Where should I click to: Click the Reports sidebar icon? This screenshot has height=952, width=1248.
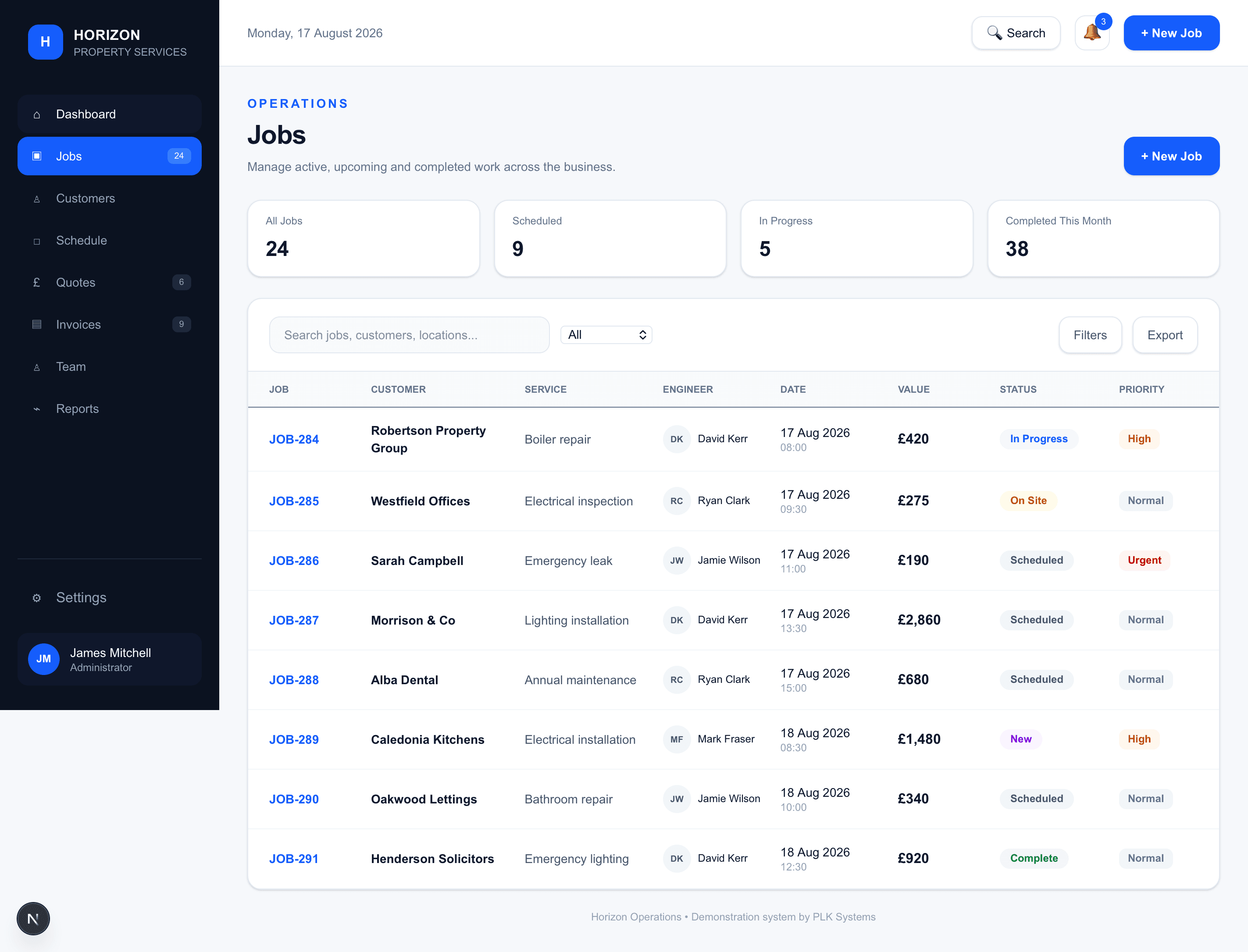coord(37,409)
